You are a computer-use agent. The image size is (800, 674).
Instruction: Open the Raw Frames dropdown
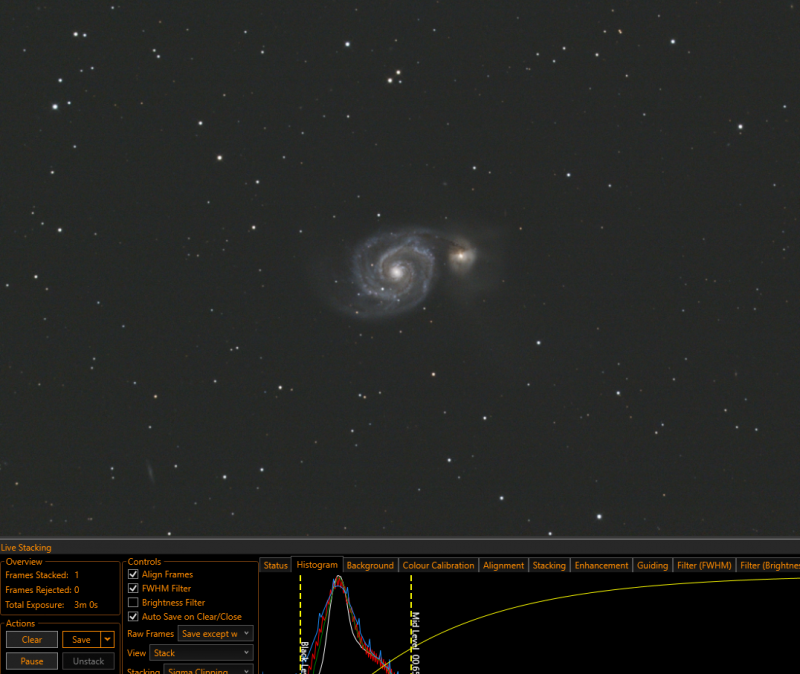tap(215, 634)
